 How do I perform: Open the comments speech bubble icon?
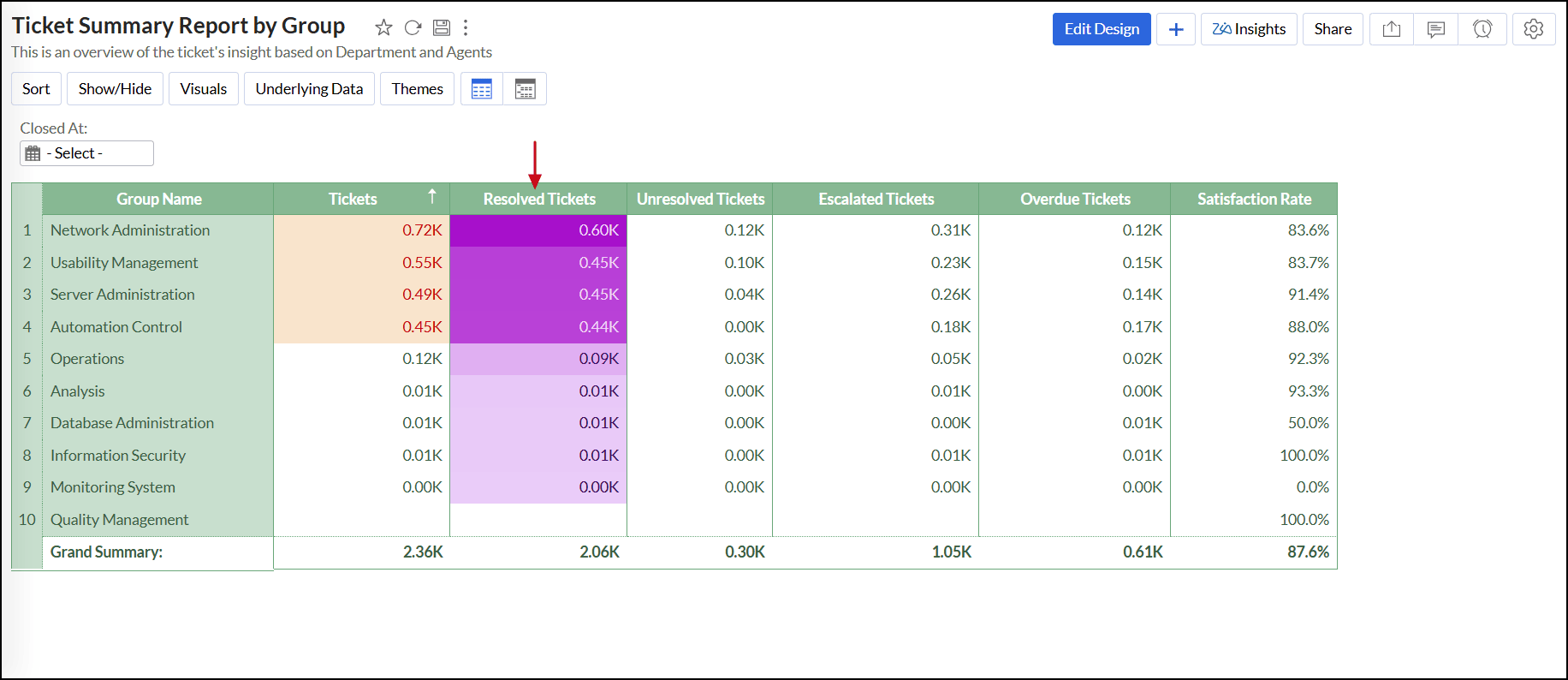[x=1436, y=29]
